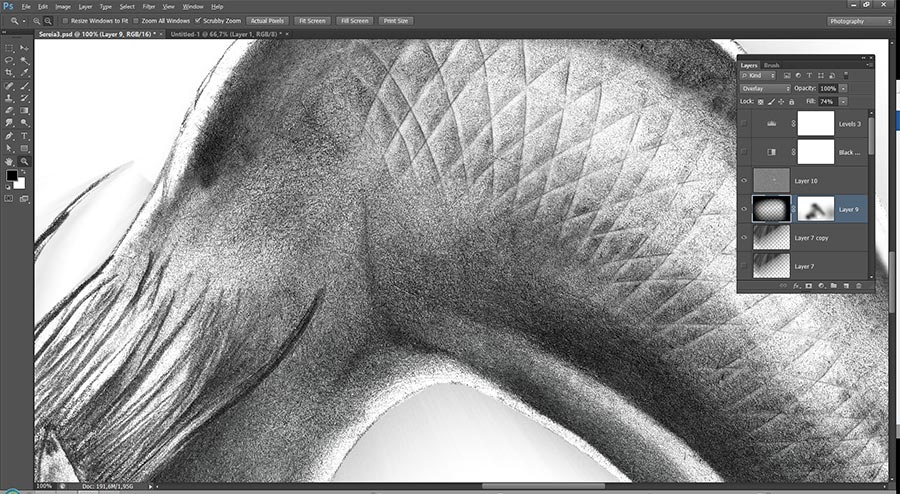900x494 pixels.
Task: Open the Filter menu
Action: tap(149, 6)
